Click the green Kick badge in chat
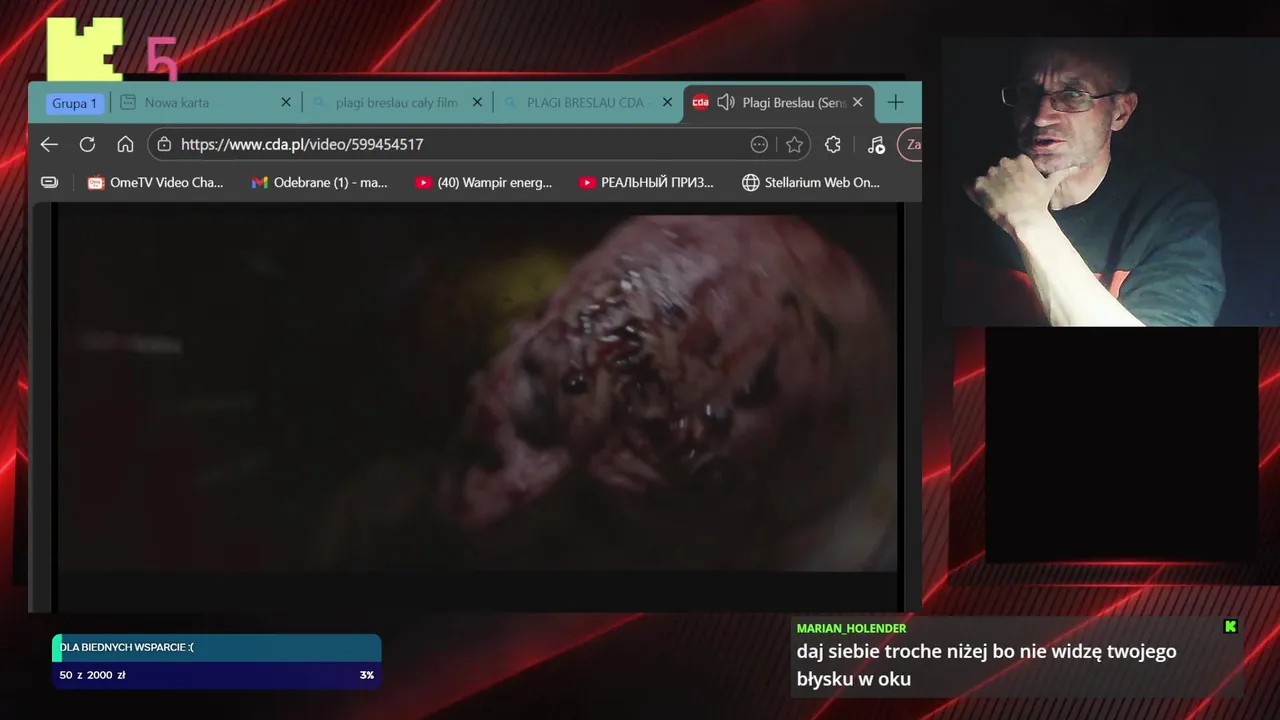 pos(1231,627)
